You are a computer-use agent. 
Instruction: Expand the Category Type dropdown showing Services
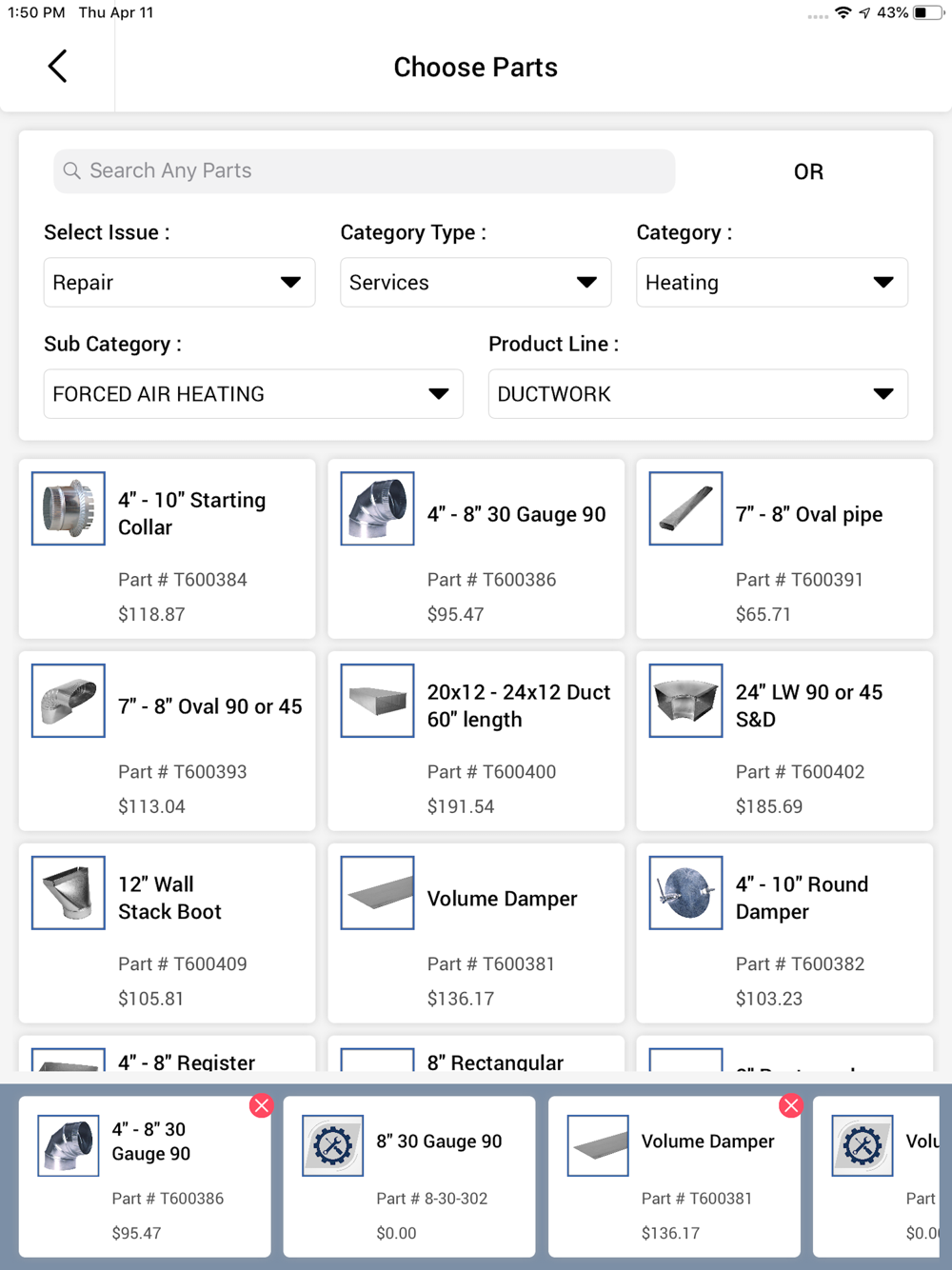coord(476,282)
